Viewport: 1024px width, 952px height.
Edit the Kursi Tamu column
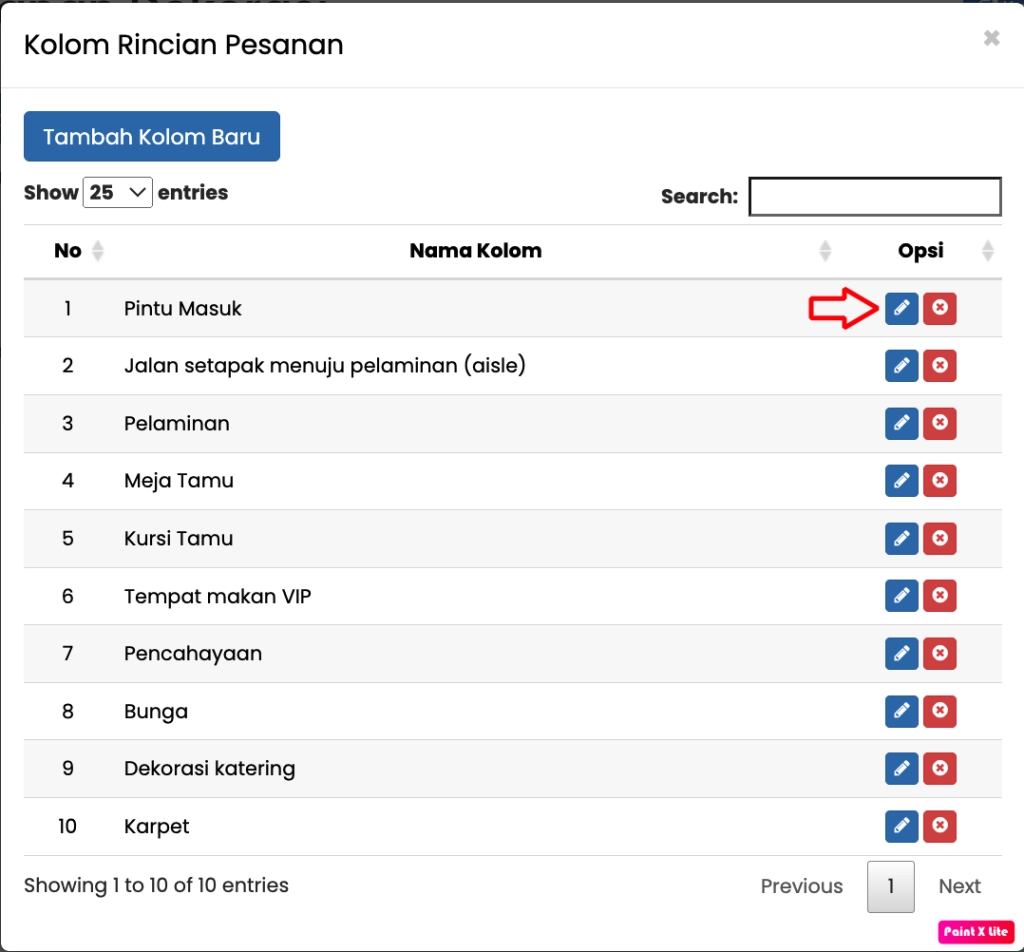pyautogui.click(x=901, y=539)
